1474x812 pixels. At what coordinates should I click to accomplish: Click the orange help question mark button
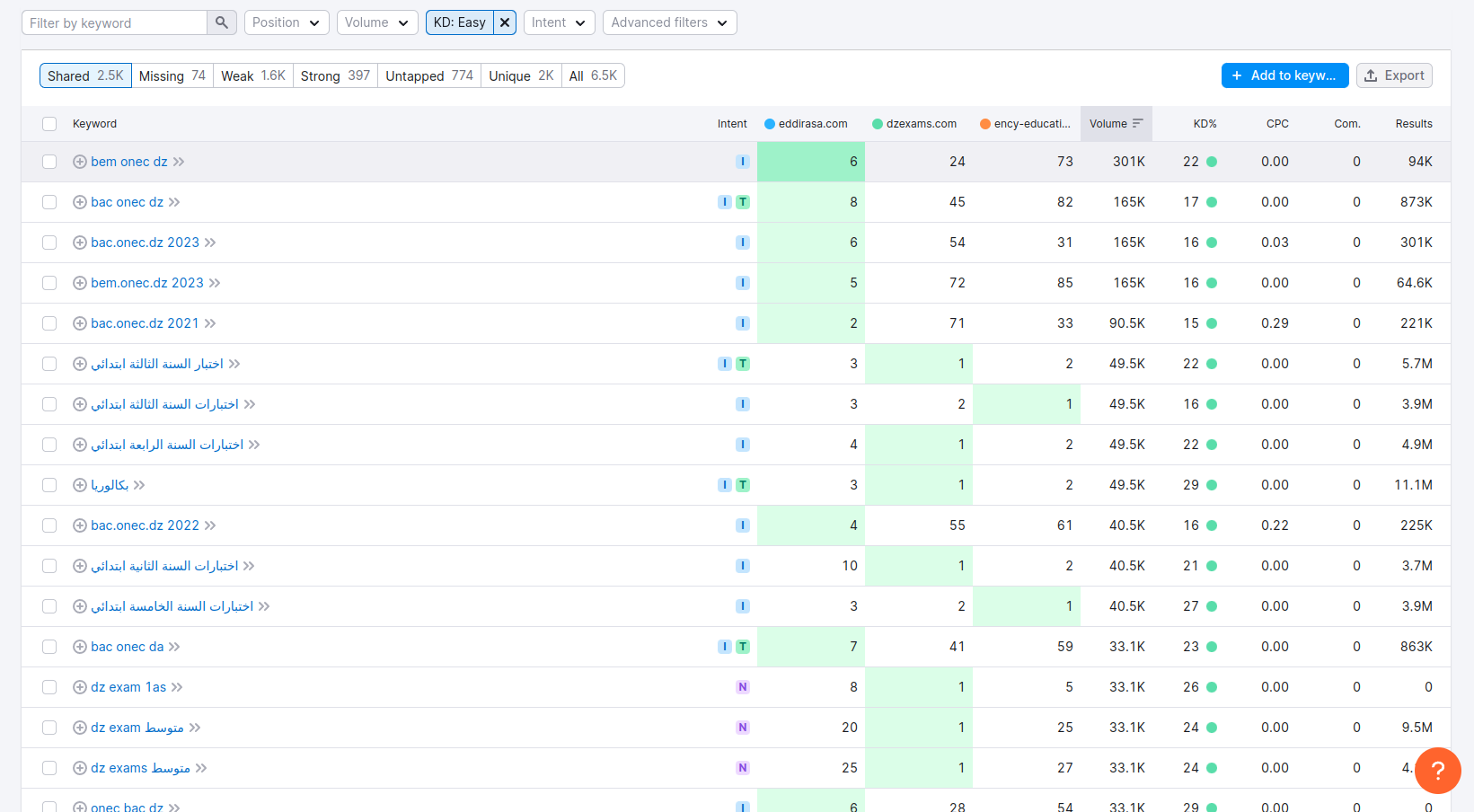pyautogui.click(x=1437, y=770)
